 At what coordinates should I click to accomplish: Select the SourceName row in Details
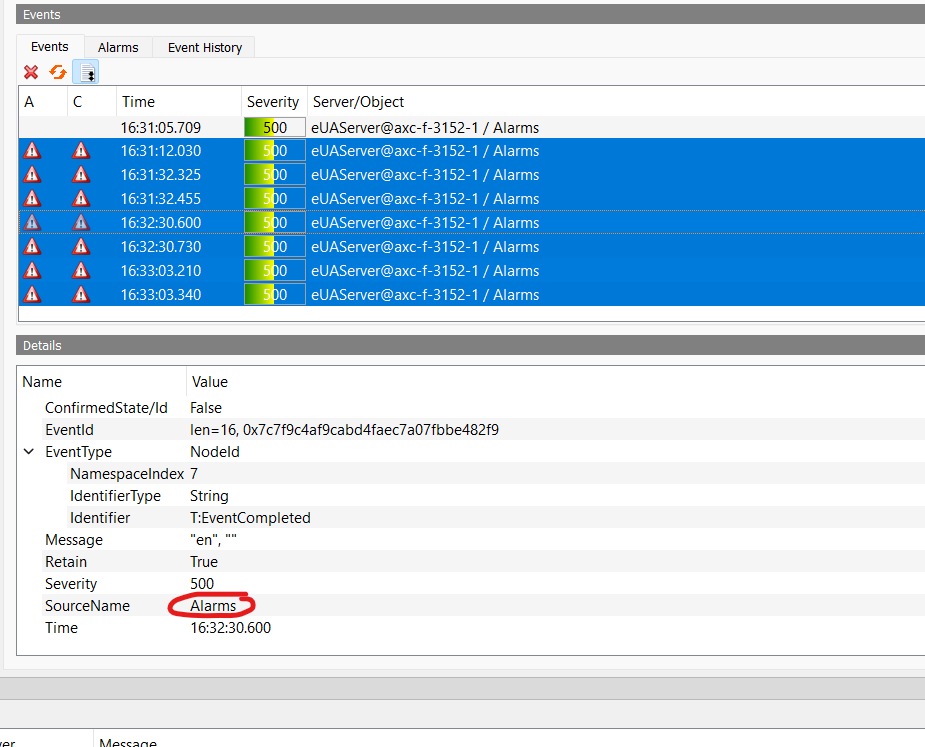87,606
